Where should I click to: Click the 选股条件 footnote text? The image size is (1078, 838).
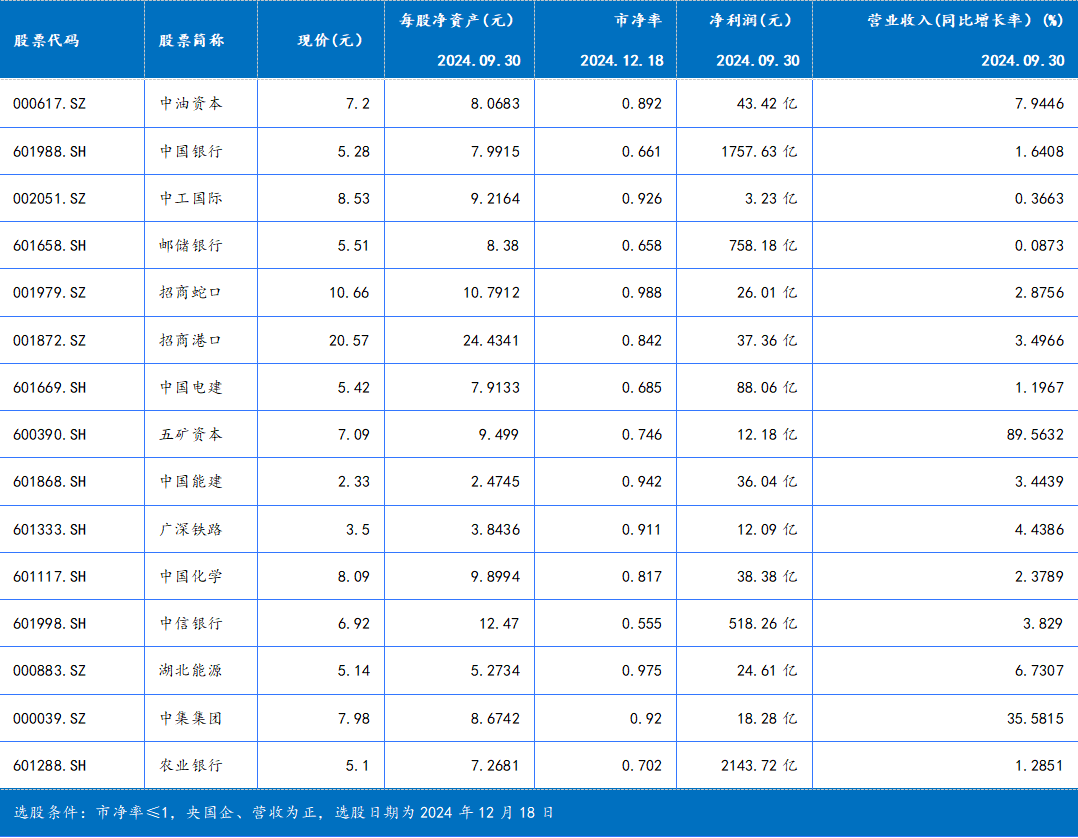pyautogui.click(x=284, y=813)
